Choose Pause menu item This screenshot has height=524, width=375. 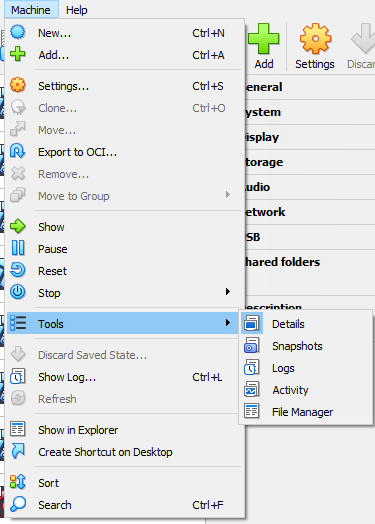coord(124,249)
